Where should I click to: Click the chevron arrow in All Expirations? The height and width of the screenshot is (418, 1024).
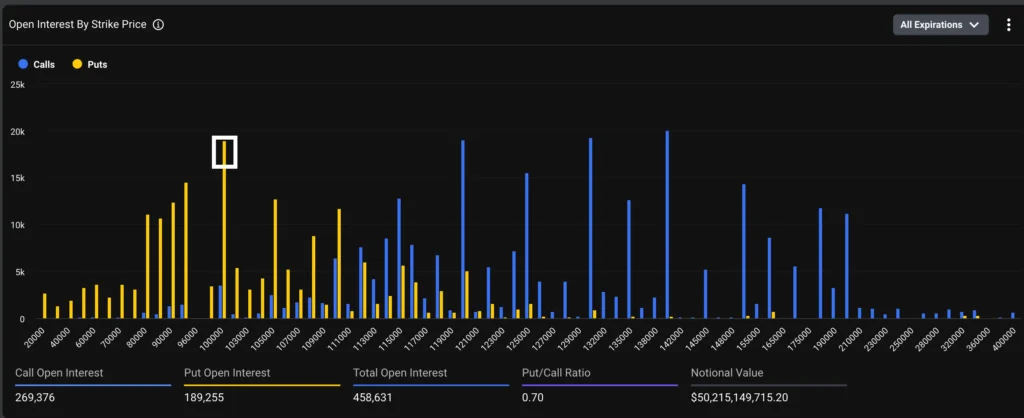pos(974,25)
